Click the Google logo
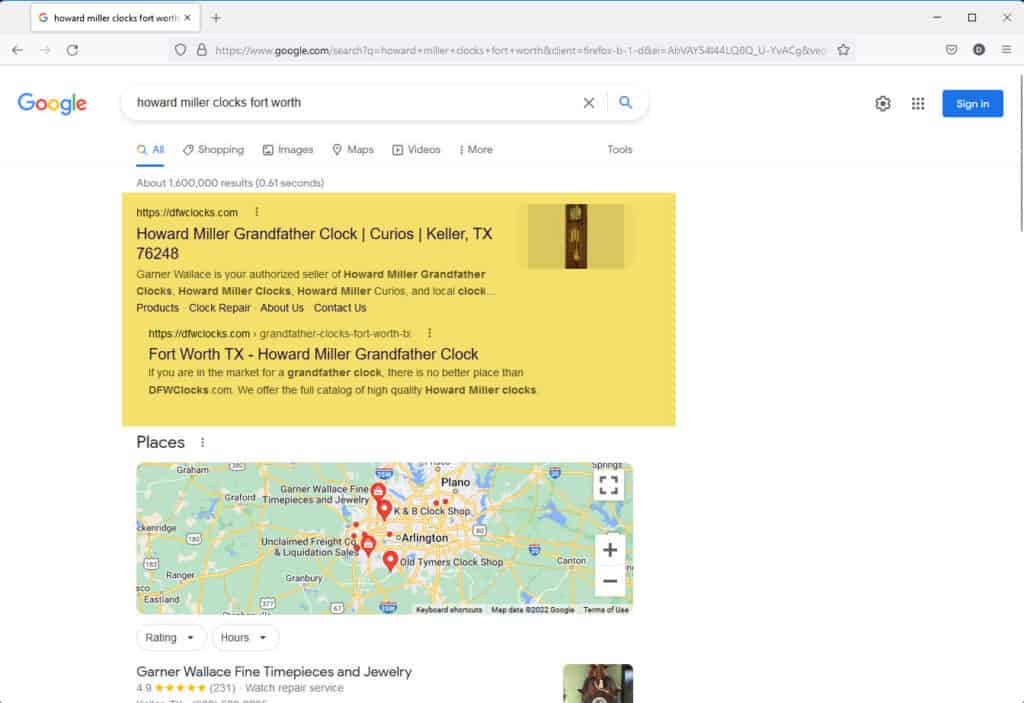This screenshot has height=703, width=1024. click(x=52, y=103)
